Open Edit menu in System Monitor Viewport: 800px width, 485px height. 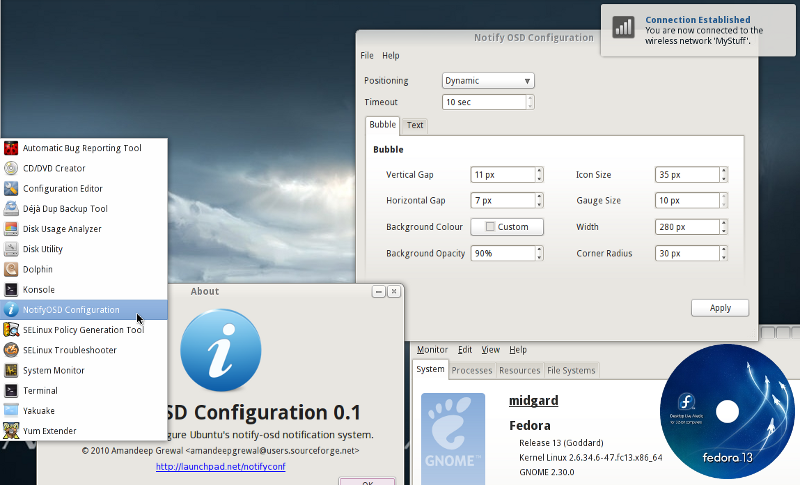point(465,350)
